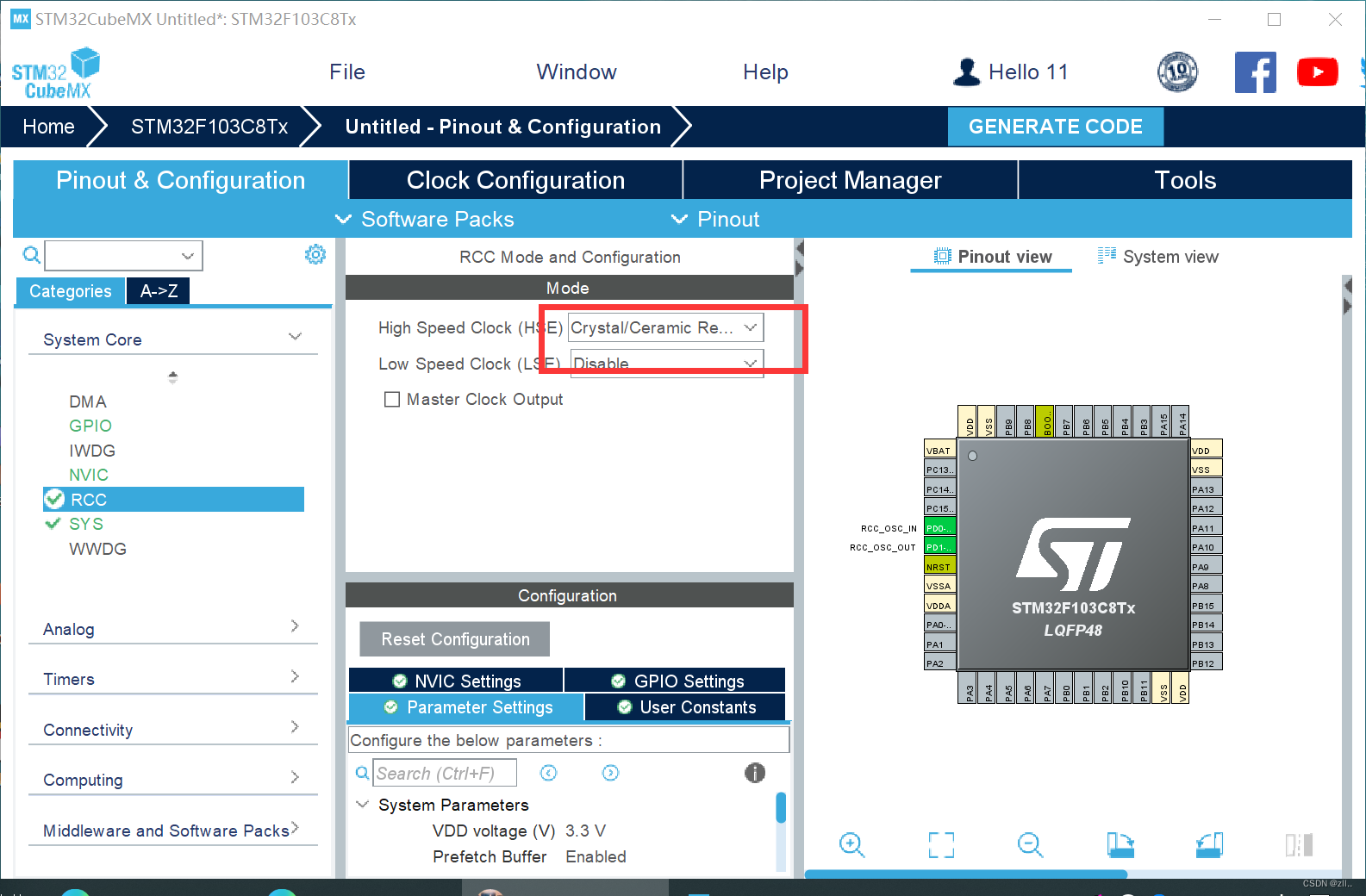Go to the next parameter search result
This screenshot has width=1366, height=896.
point(610,773)
